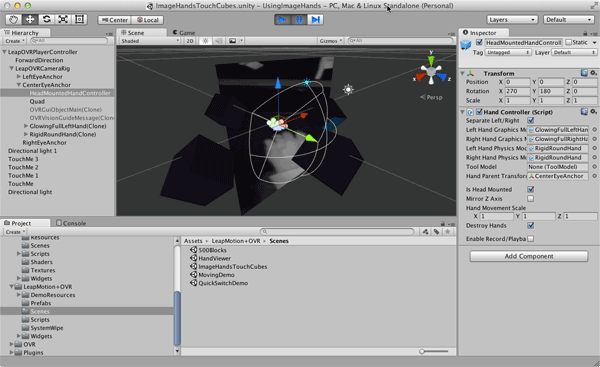
Task: Open the Default layout dropdown
Action: pos(568,20)
